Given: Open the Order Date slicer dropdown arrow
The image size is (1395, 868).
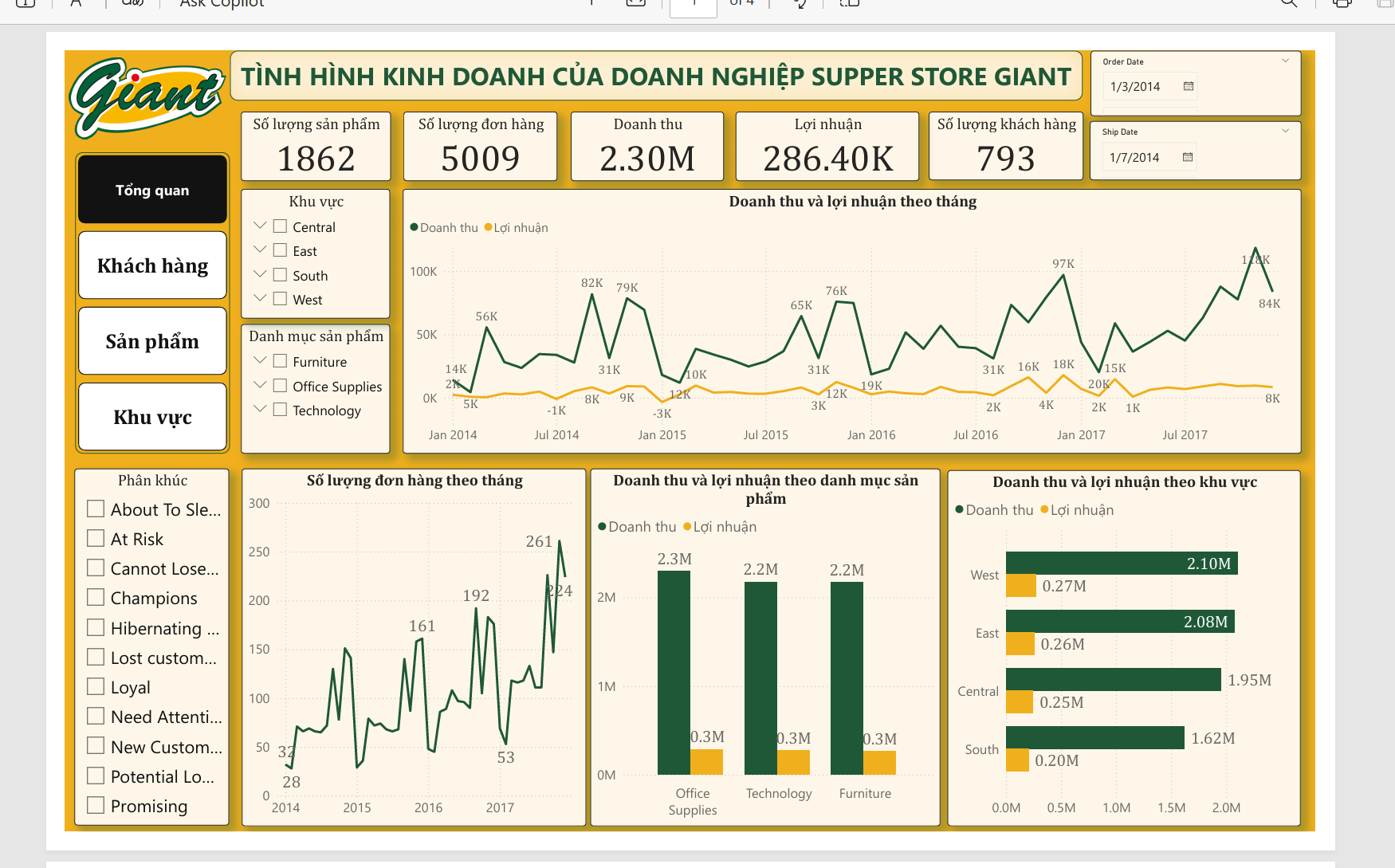Looking at the screenshot, I should [1286, 61].
